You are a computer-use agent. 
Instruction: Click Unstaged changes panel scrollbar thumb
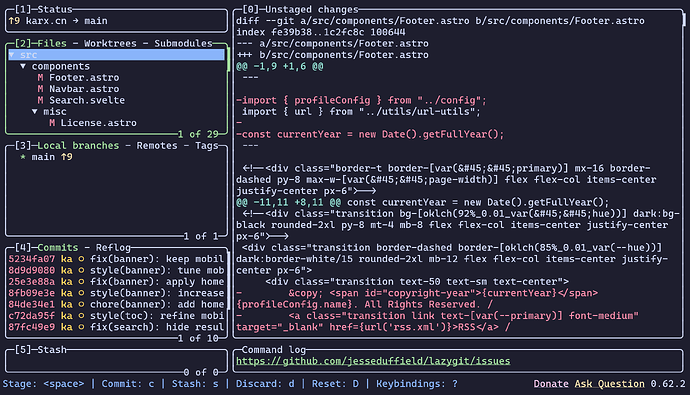pyautogui.click(x=684, y=20)
